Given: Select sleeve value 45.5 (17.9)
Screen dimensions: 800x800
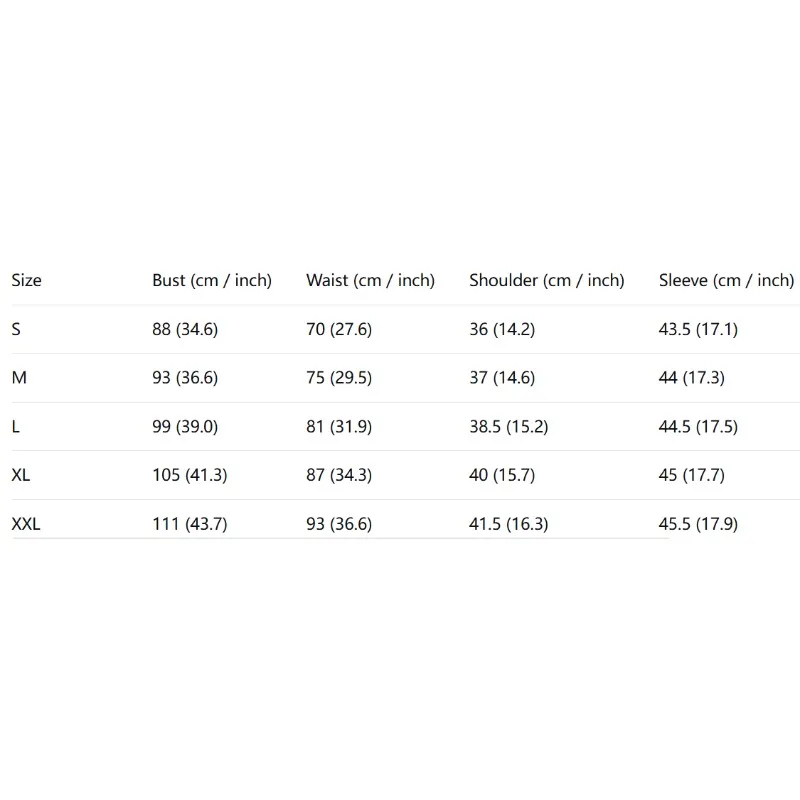Looking at the screenshot, I should coord(698,524).
